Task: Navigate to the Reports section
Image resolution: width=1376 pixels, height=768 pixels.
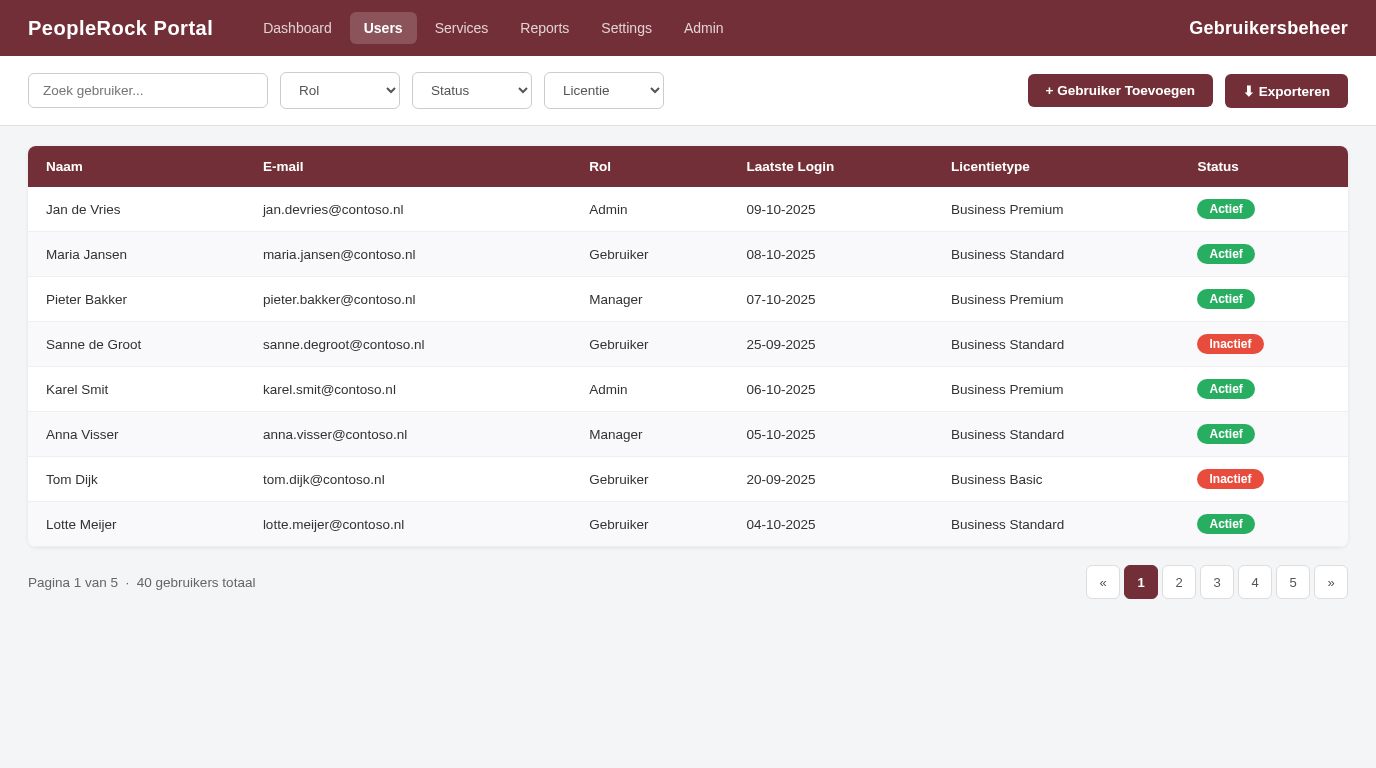Action: (x=544, y=28)
